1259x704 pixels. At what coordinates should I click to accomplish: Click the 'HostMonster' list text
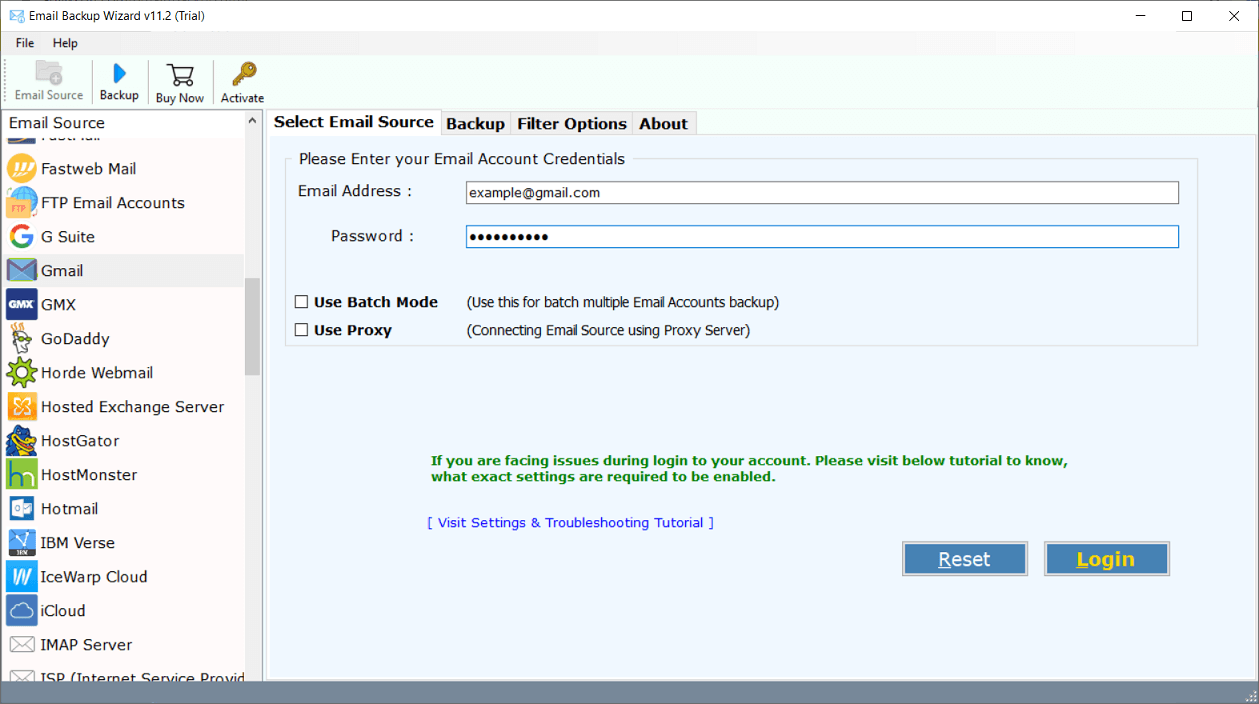[x=89, y=475]
